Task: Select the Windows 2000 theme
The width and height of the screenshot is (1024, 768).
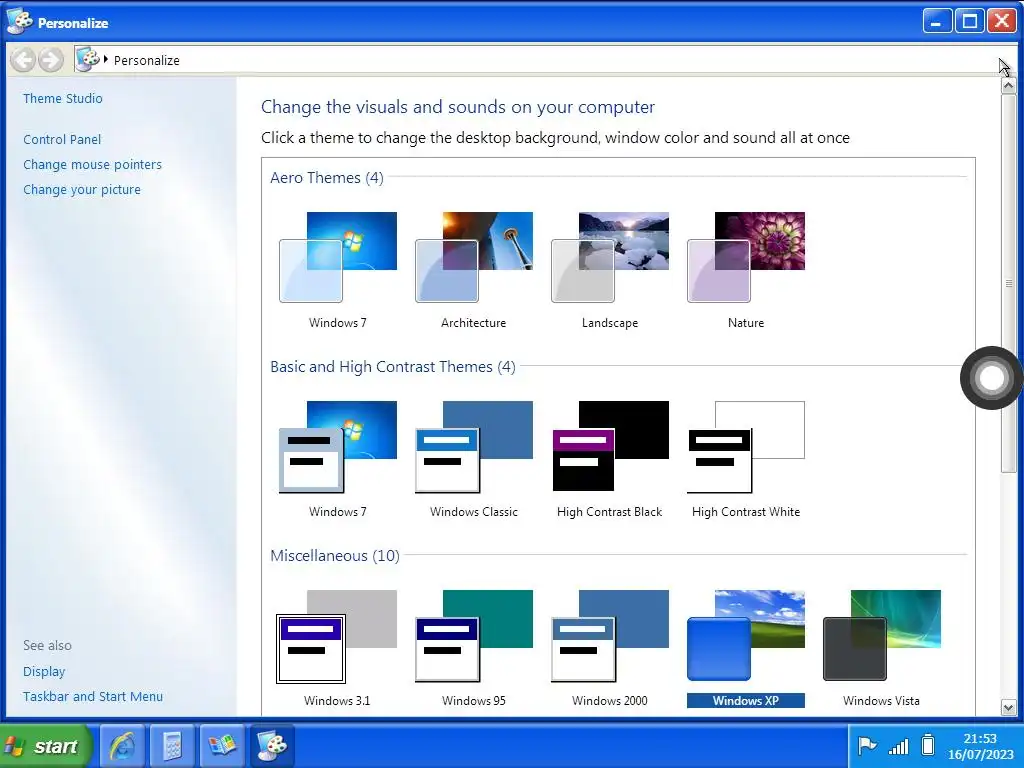Action: point(610,636)
